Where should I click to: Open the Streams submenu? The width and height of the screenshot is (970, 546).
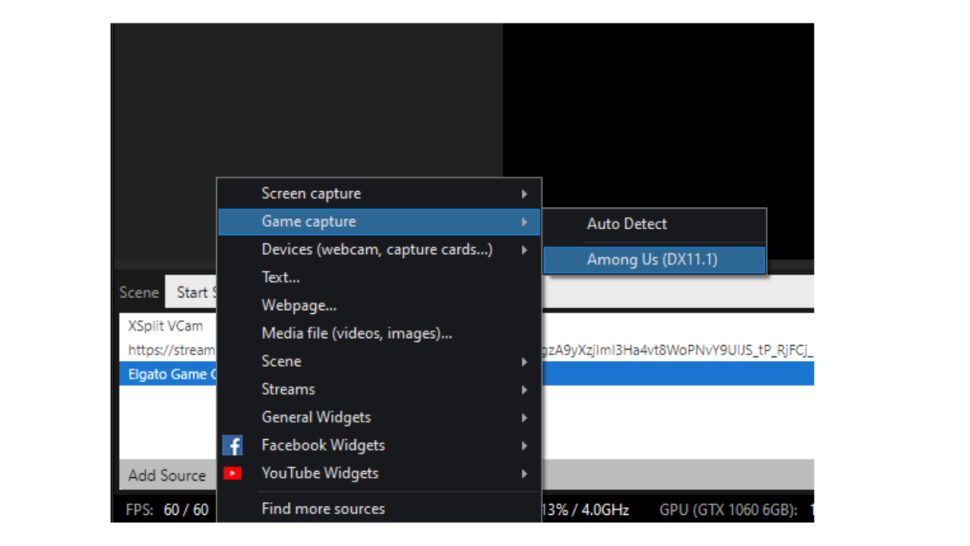[379, 389]
